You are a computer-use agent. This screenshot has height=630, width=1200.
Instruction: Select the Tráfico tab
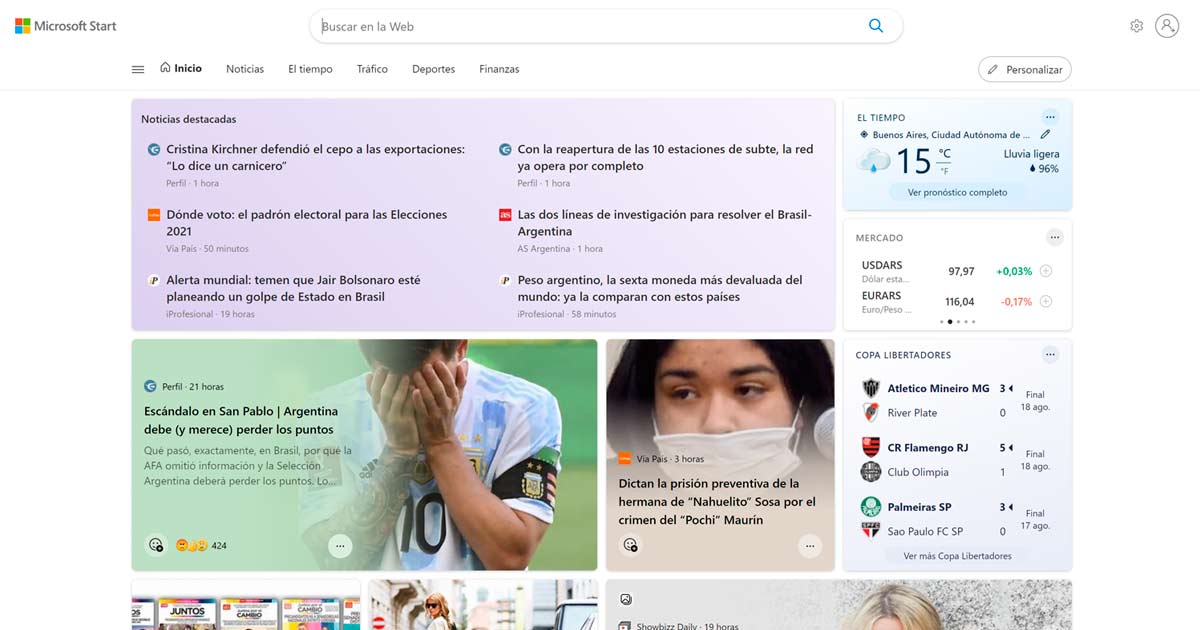pos(372,69)
